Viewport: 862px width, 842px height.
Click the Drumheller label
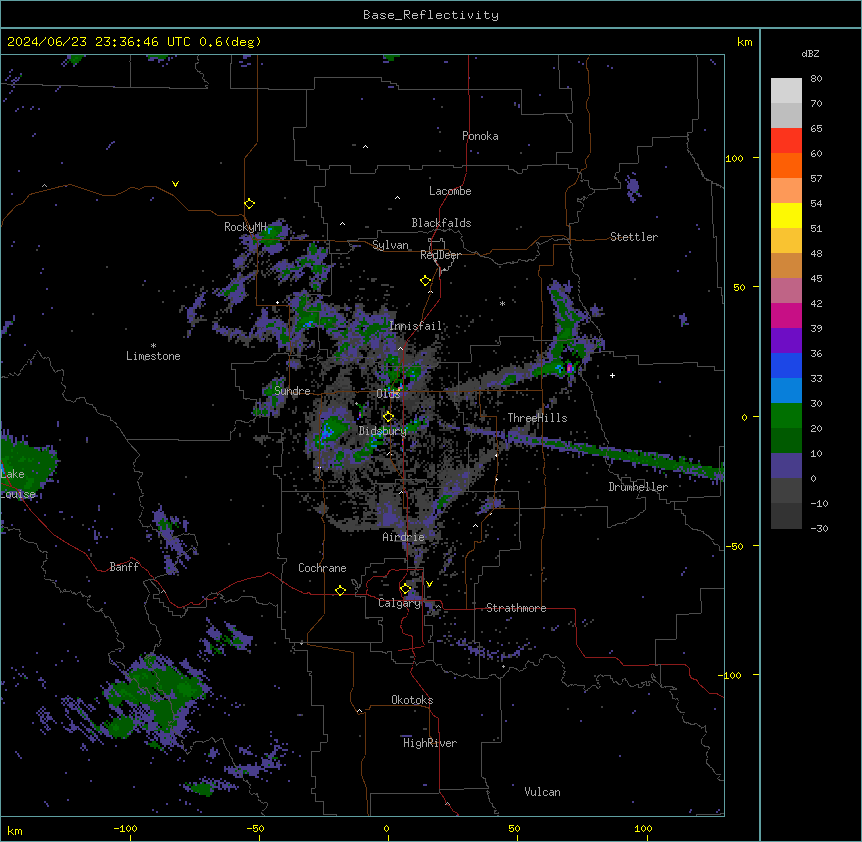pos(638,487)
